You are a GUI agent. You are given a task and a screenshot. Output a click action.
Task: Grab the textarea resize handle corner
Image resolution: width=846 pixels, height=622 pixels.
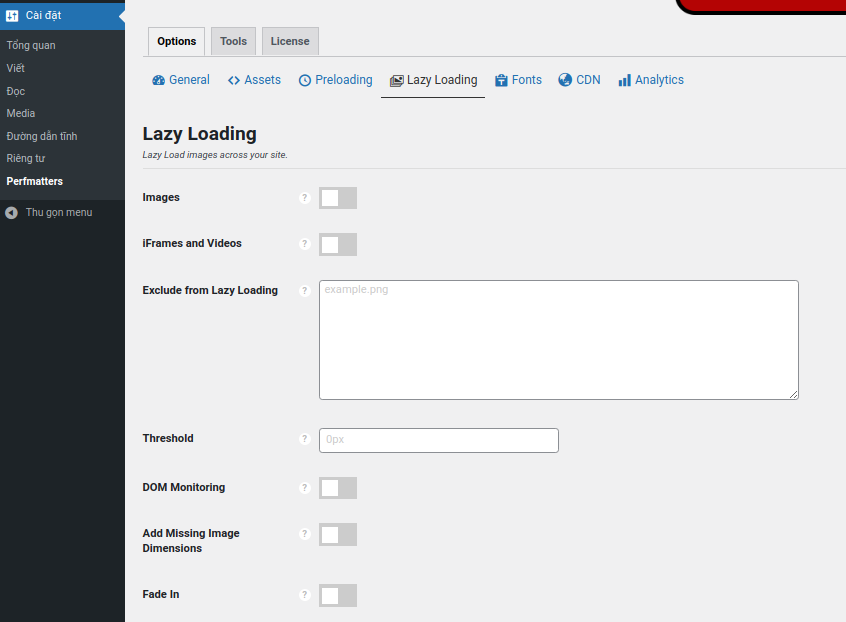click(793, 394)
